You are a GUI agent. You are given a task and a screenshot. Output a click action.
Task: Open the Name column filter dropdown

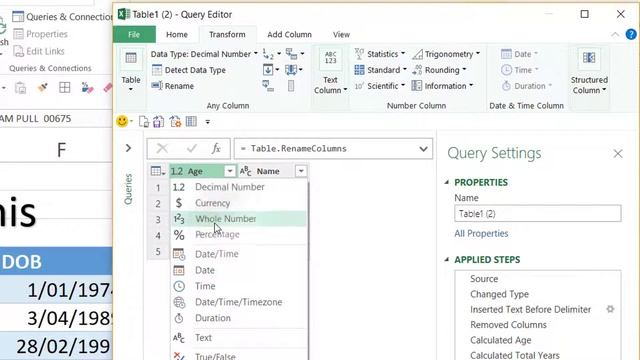click(x=301, y=171)
